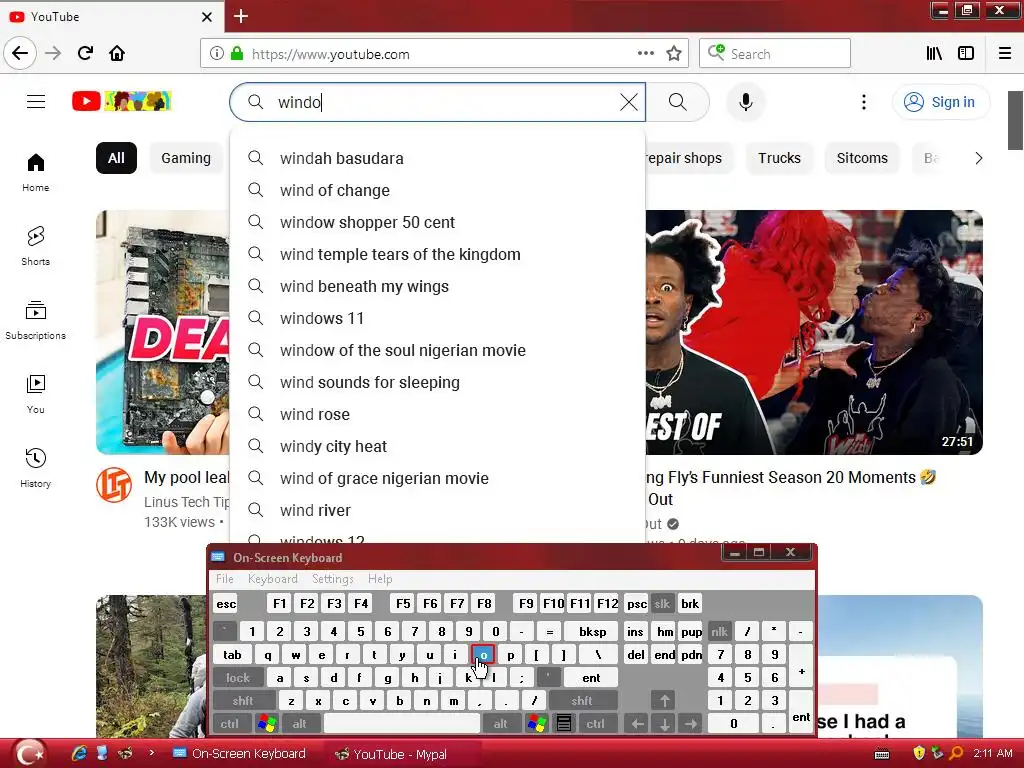The width and height of the screenshot is (1024, 768).
Task: Choose suggestion 'windy city heat'
Action: pos(438,446)
